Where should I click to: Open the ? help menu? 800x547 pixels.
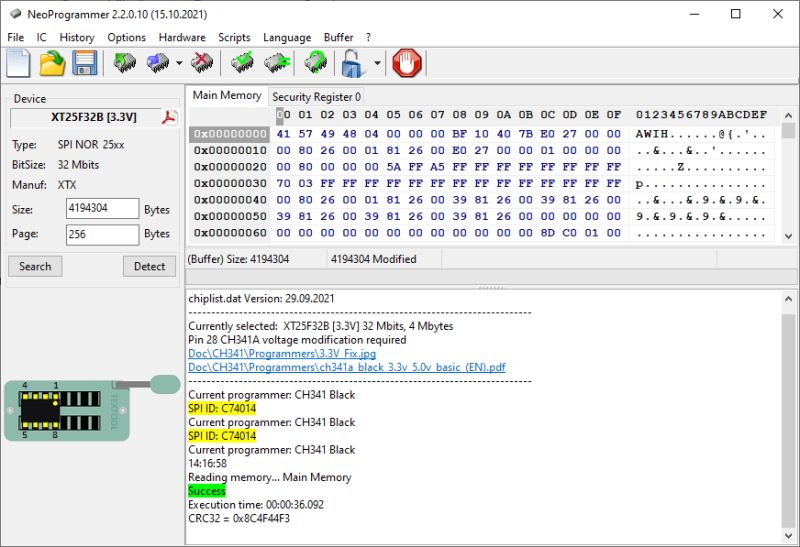coord(368,37)
